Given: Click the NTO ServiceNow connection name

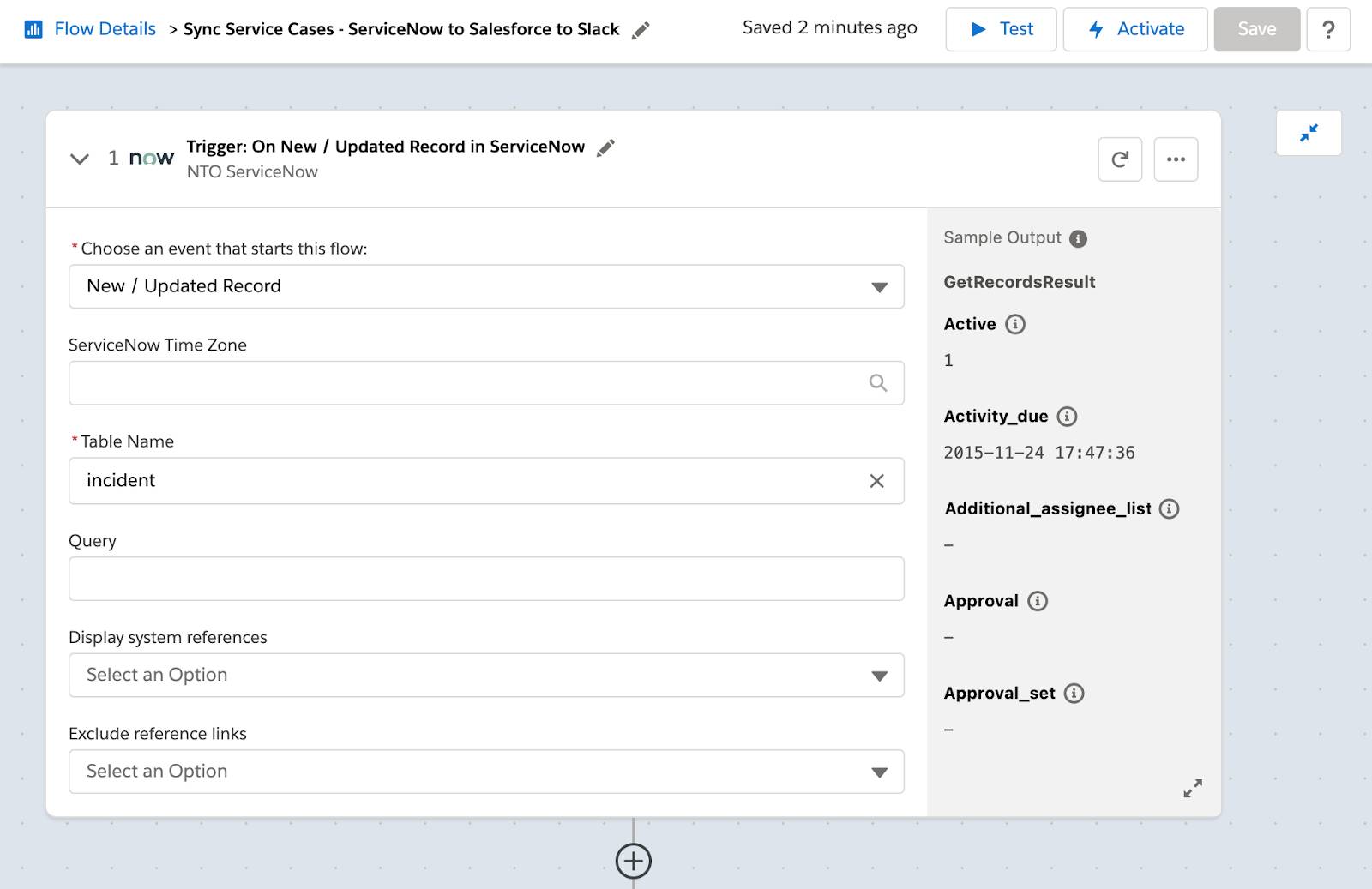Looking at the screenshot, I should (x=252, y=171).
